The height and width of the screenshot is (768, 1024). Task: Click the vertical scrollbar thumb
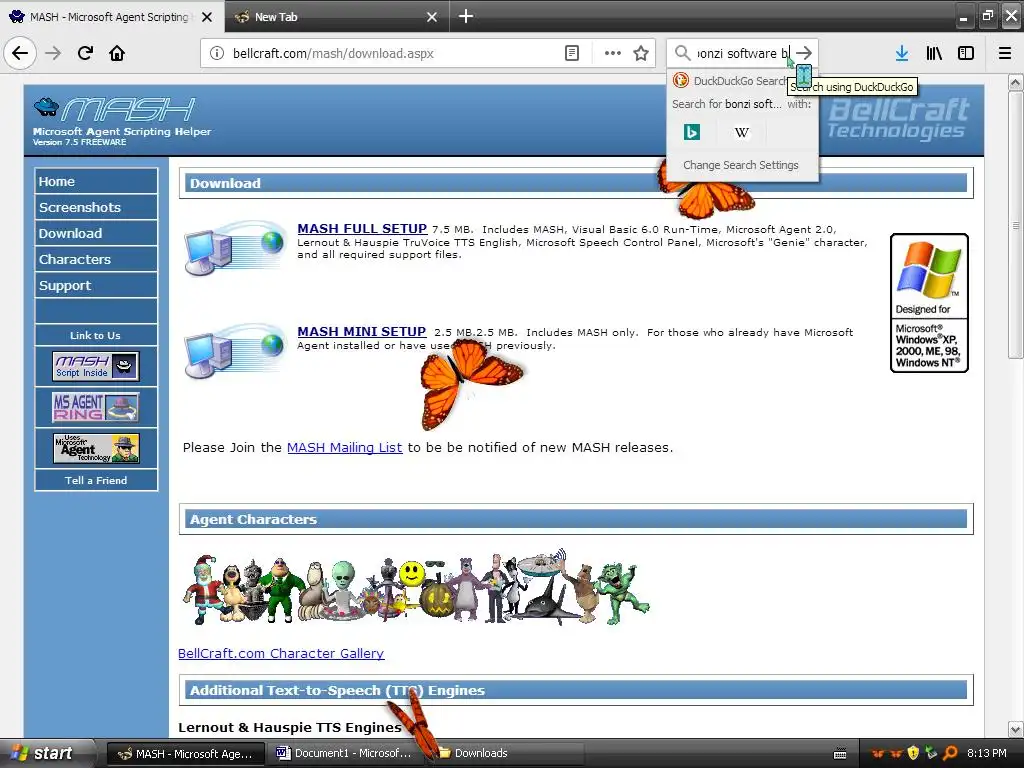tap(1015, 225)
